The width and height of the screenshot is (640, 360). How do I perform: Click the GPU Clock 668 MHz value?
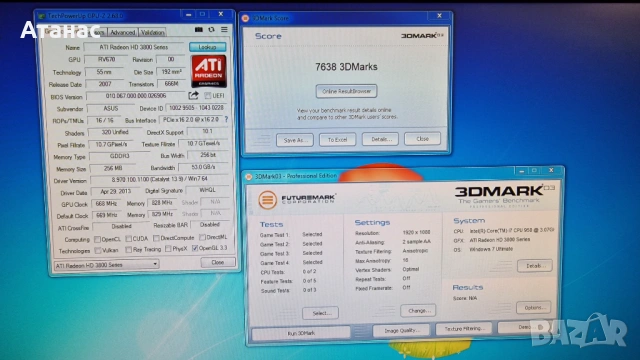tap(106, 203)
